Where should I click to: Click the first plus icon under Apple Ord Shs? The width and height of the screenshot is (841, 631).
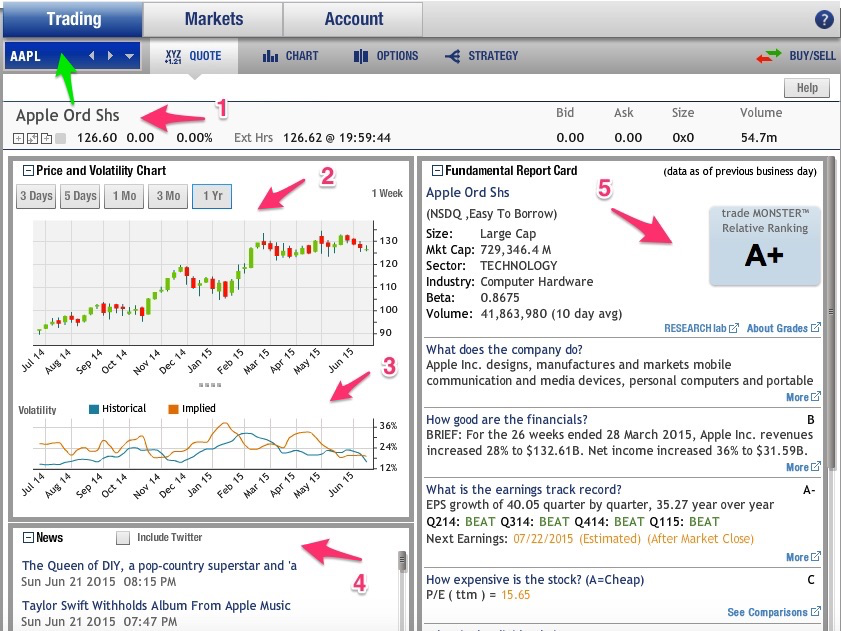[x=18, y=138]
